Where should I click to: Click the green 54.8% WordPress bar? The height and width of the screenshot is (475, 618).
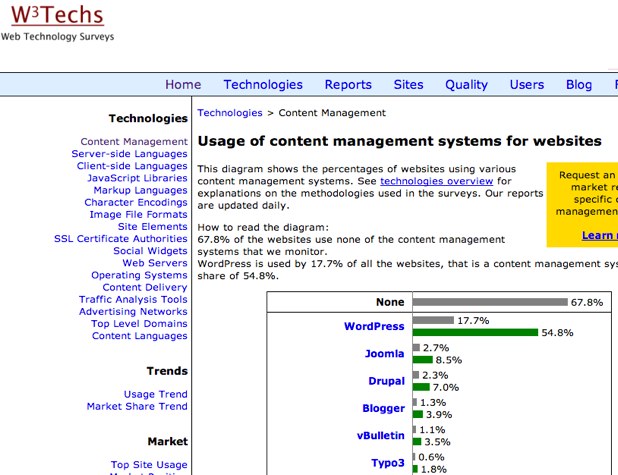click(x=475, y=333)
